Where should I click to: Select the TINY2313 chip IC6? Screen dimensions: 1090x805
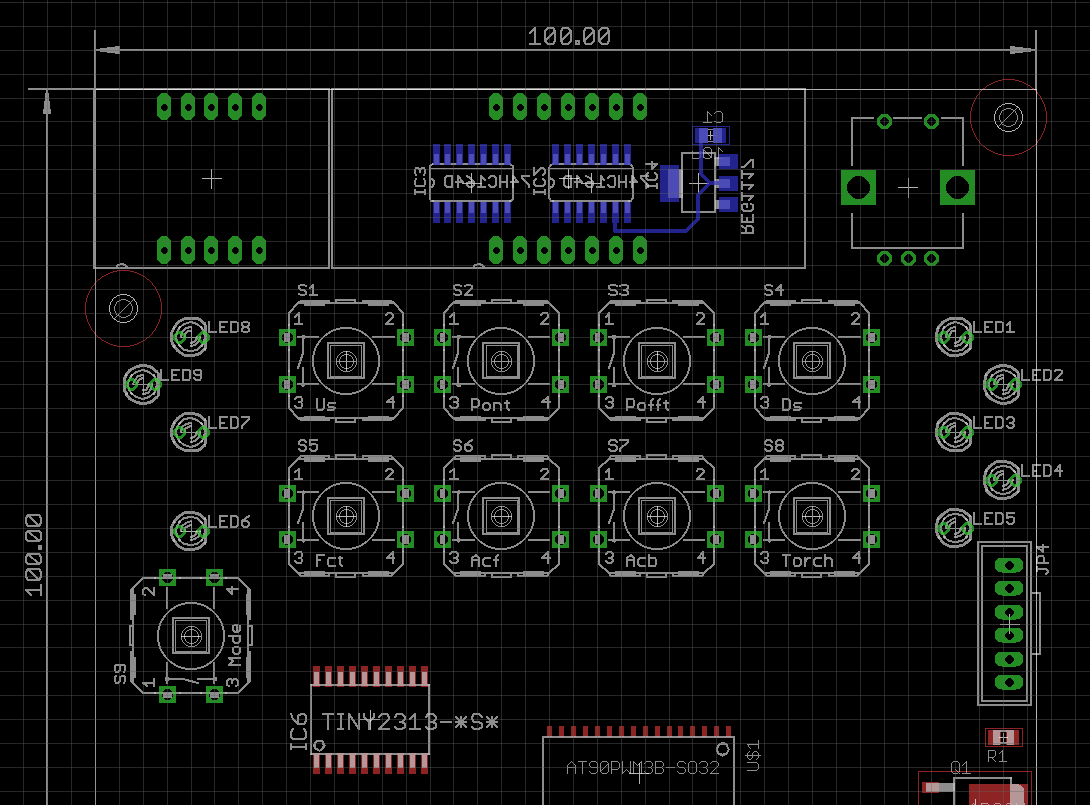pos(371,720)
